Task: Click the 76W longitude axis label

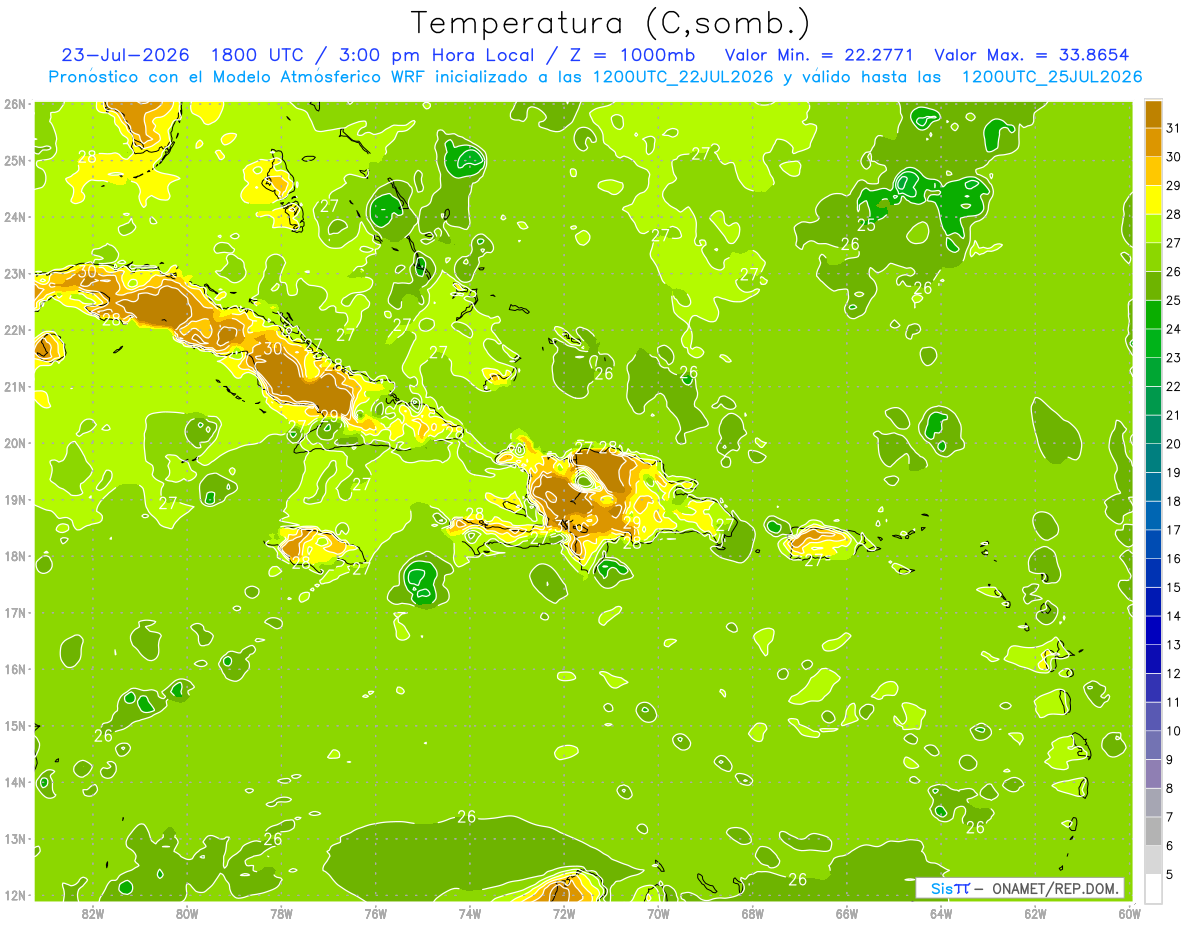Action: coord(375,913)
